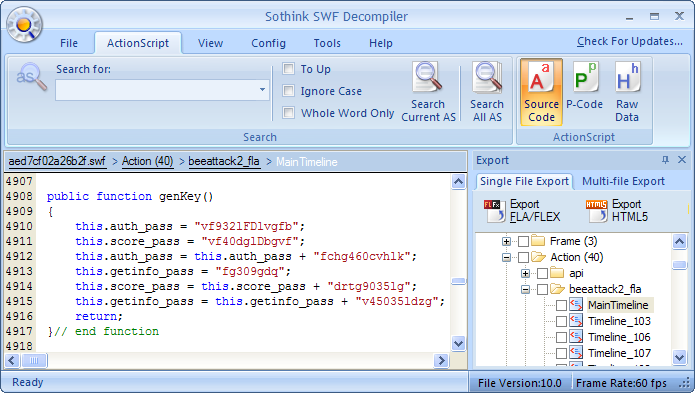Check the Frame (3) checkbox
This screenshot has width=695, height=393.
tap(523, 241)
